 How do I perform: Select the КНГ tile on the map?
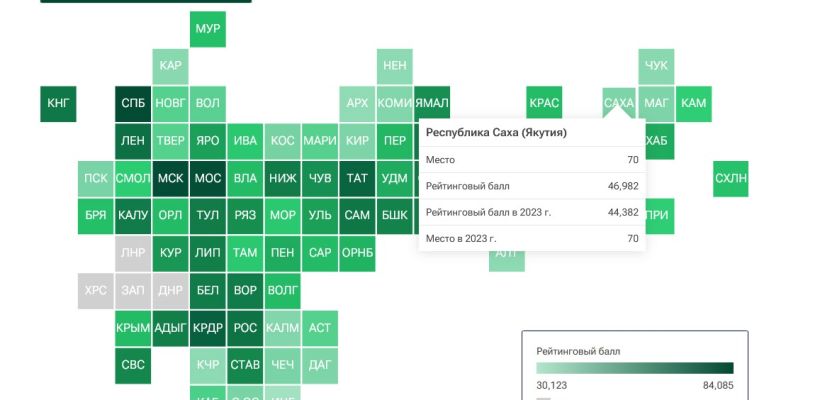click(58, 103)
